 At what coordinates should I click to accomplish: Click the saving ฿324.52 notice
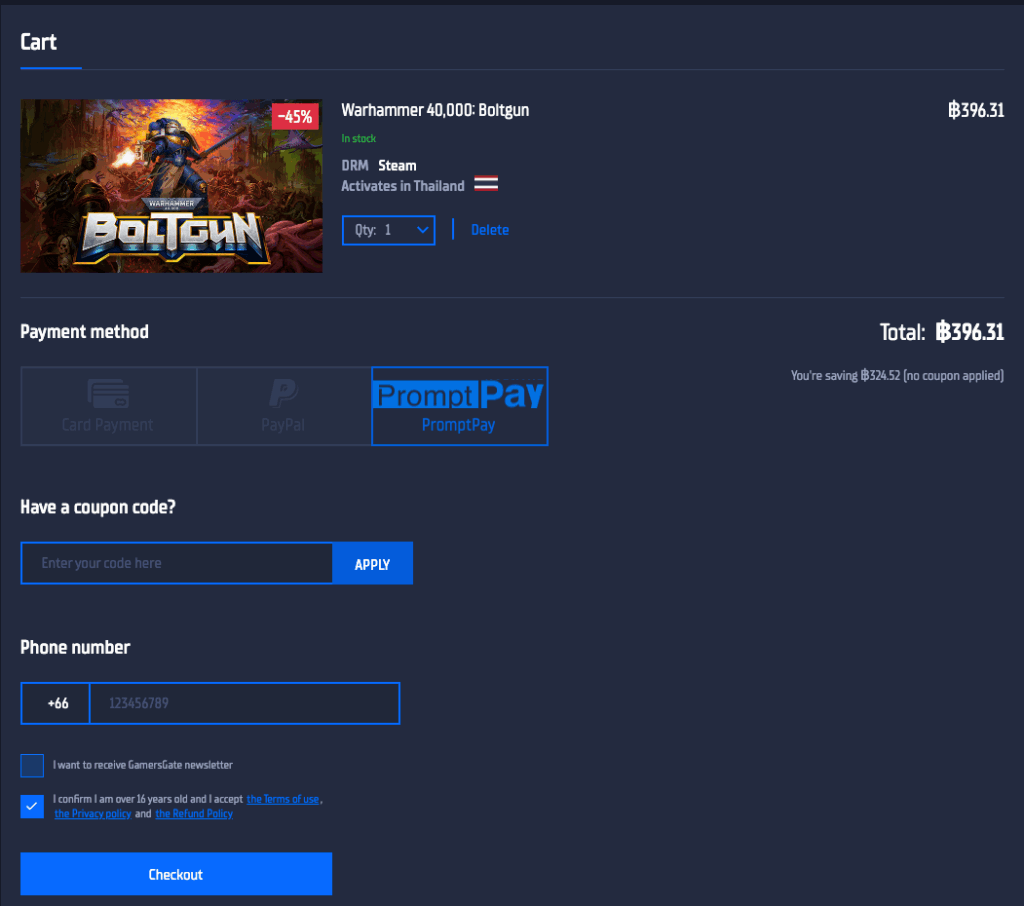point(897,376)
